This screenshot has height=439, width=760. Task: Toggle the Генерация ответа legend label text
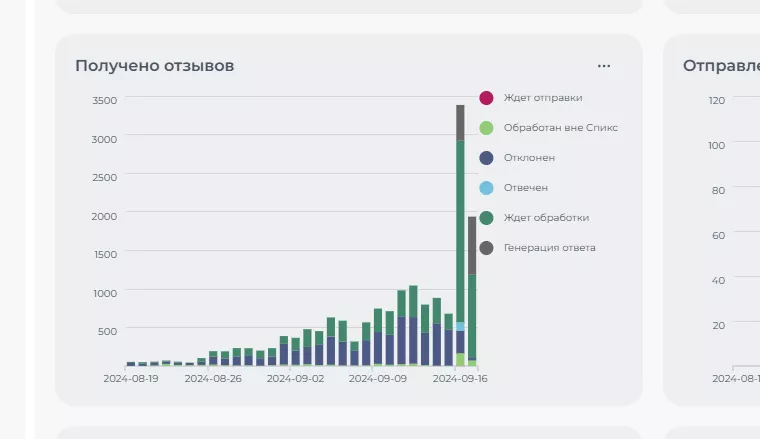click(x=549, y=248)
